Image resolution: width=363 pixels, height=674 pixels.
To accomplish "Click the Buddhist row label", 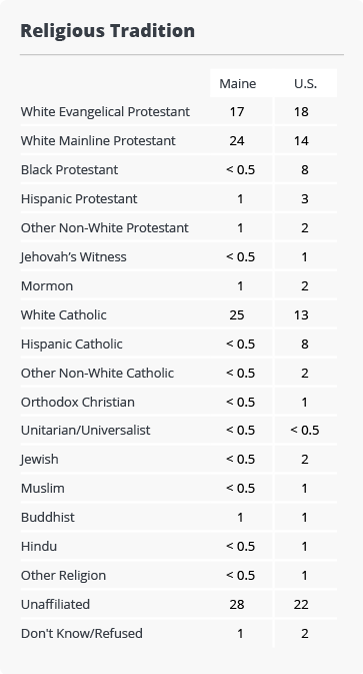I will coord(48,517).
